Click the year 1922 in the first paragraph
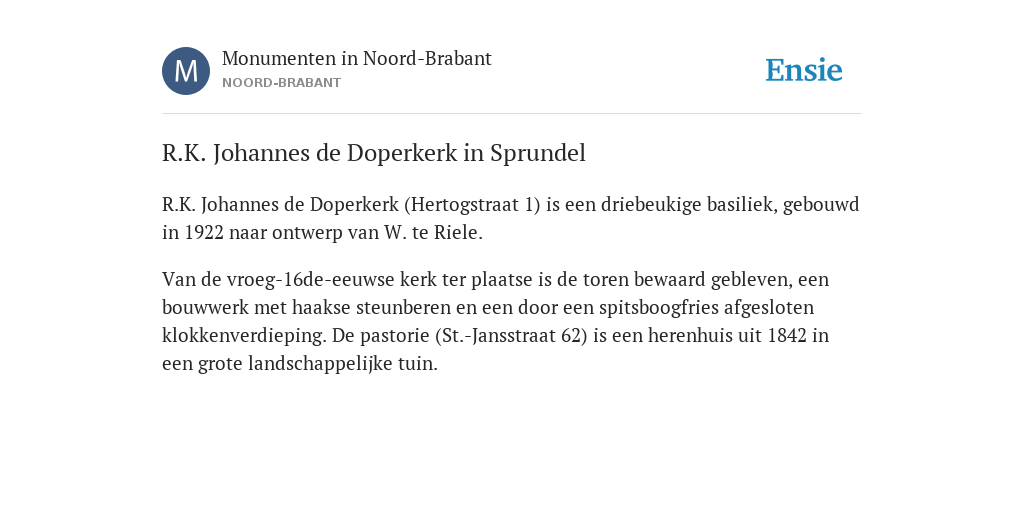The width and height of the screenshot is (1024, 512). click(204, 233)
